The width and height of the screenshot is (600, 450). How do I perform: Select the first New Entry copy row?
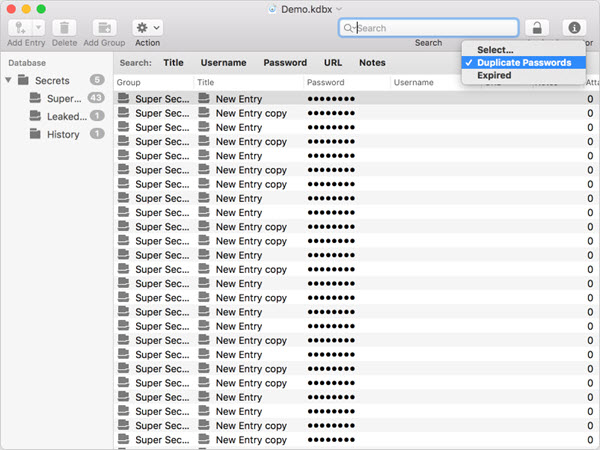[357, 113]
